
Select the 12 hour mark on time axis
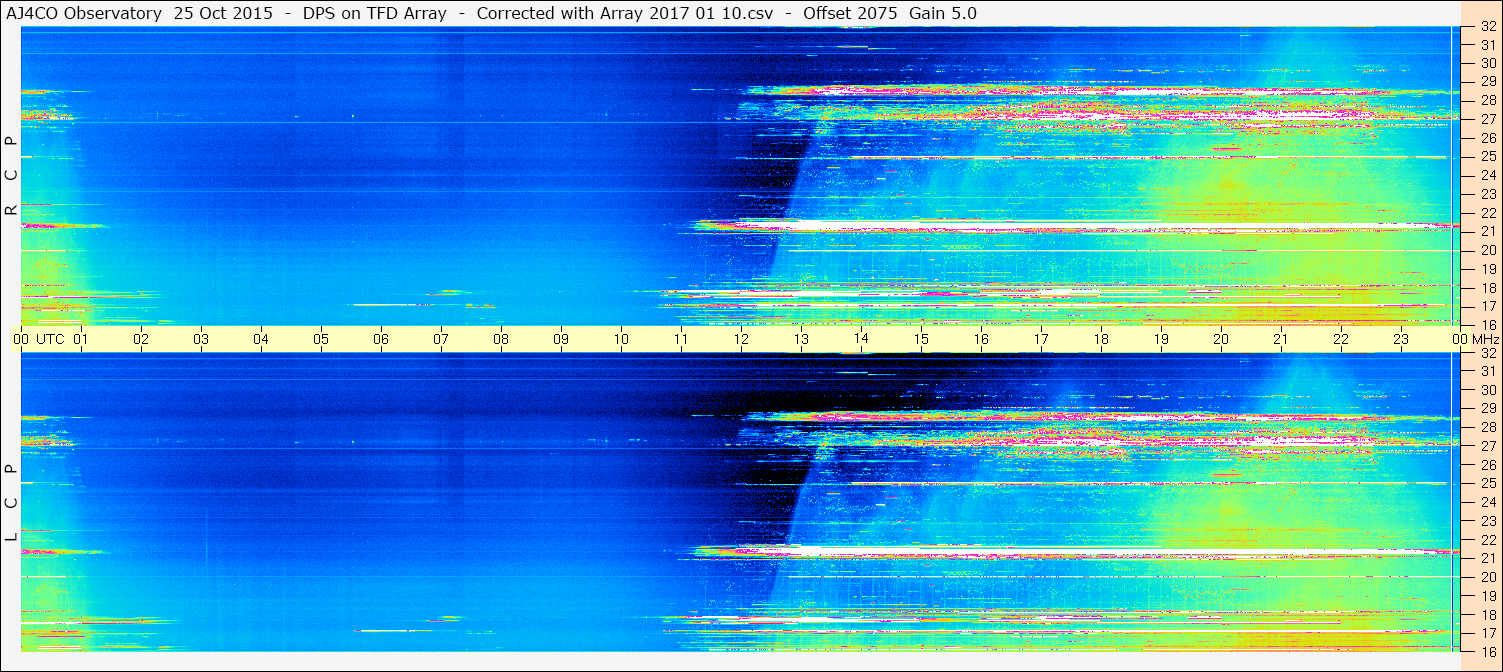tap(741, 339)
